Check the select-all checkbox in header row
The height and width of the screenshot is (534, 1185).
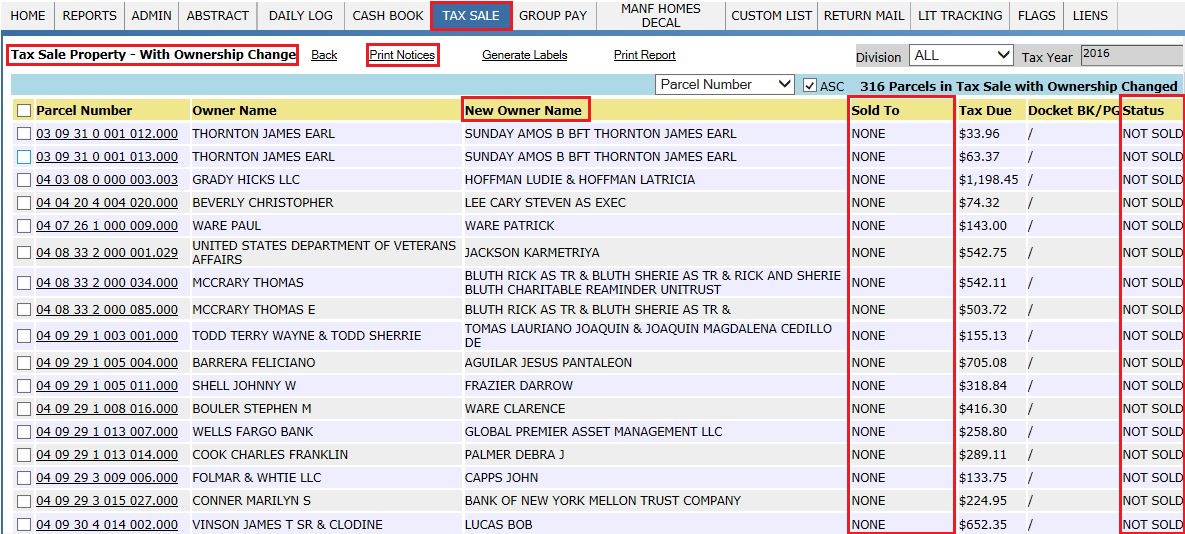click(24, 111)
